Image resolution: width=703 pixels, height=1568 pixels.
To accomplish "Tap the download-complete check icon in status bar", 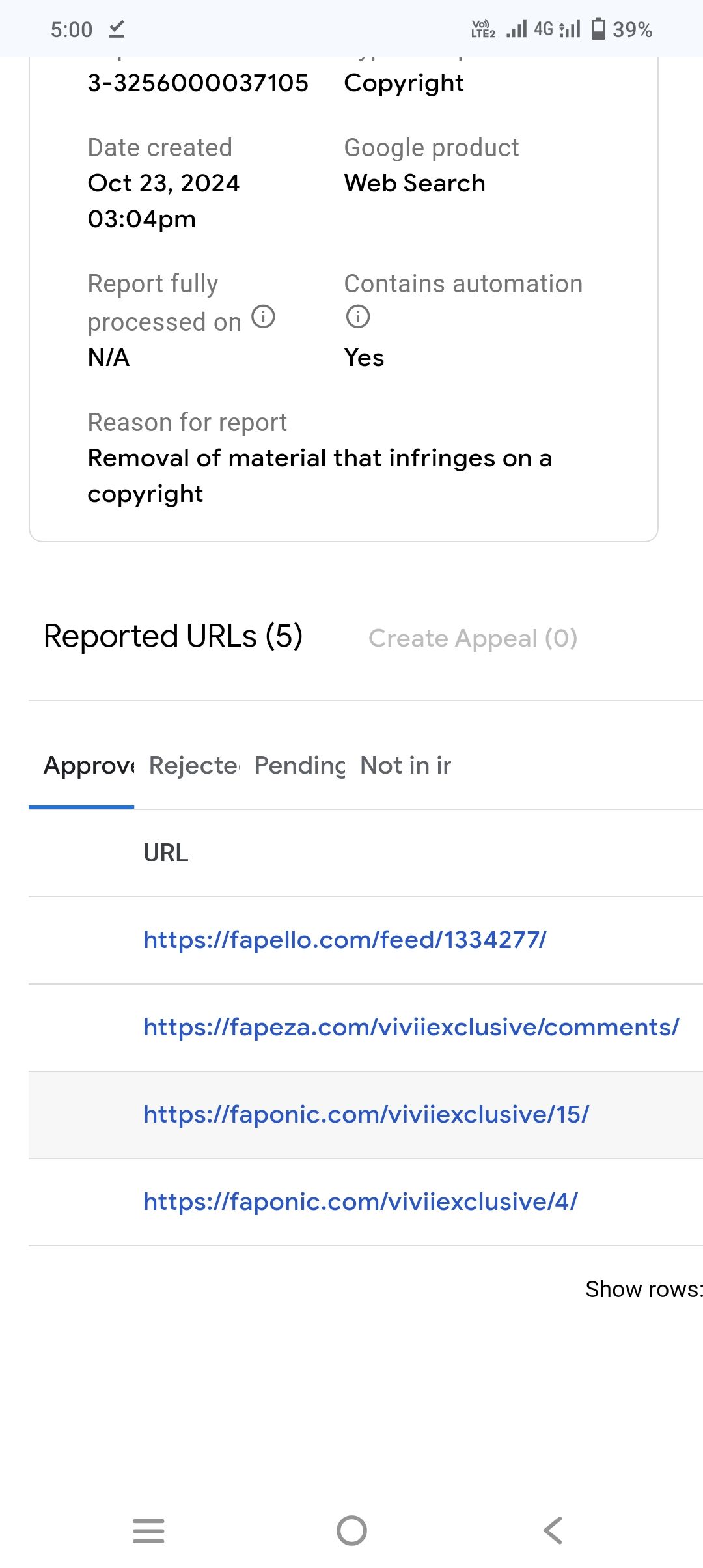I will [117, 29].
